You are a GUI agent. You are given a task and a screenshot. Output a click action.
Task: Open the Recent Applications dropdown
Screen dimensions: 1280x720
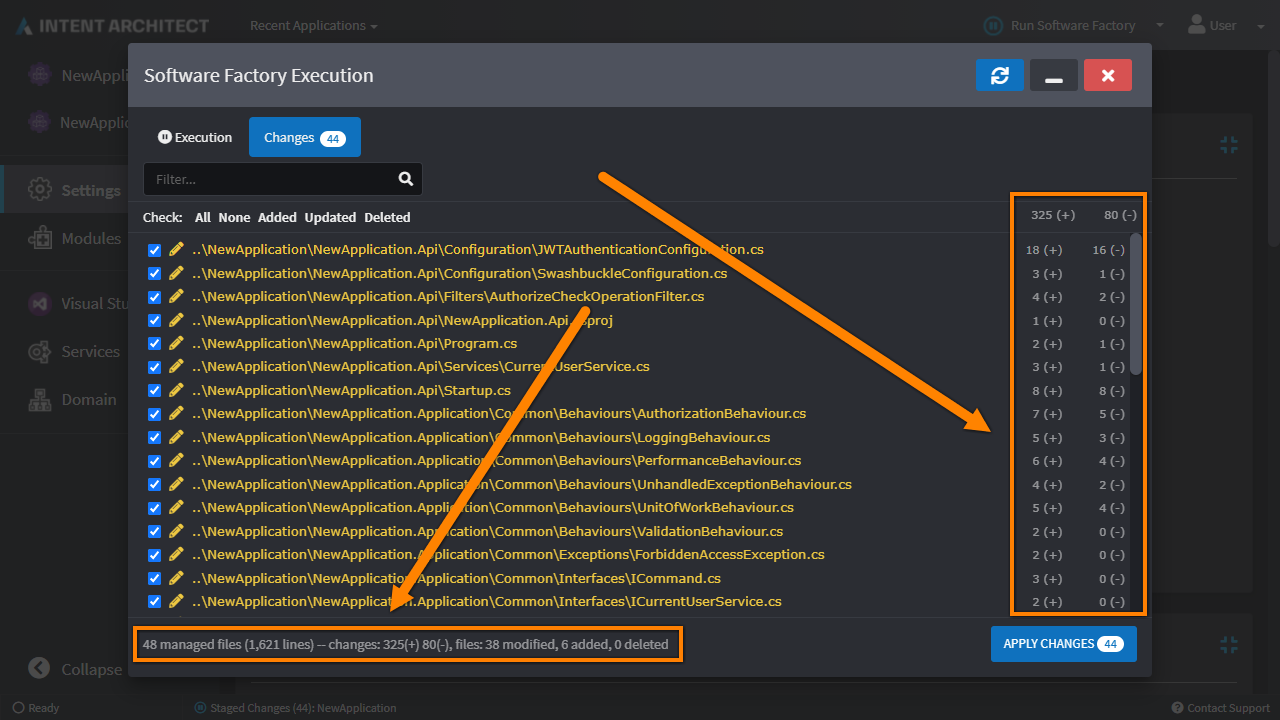[x=313, y=26]
